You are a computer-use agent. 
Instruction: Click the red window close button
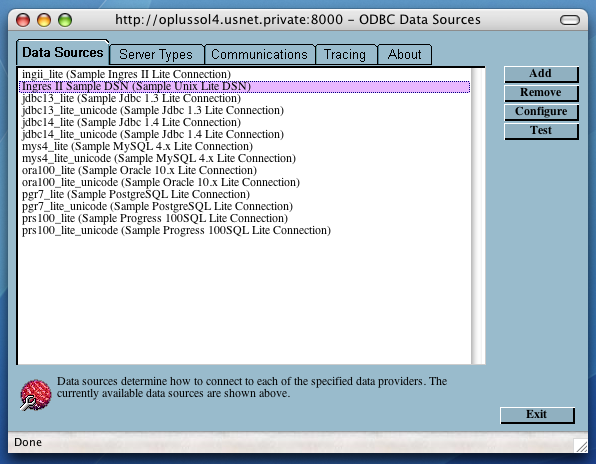23,20
